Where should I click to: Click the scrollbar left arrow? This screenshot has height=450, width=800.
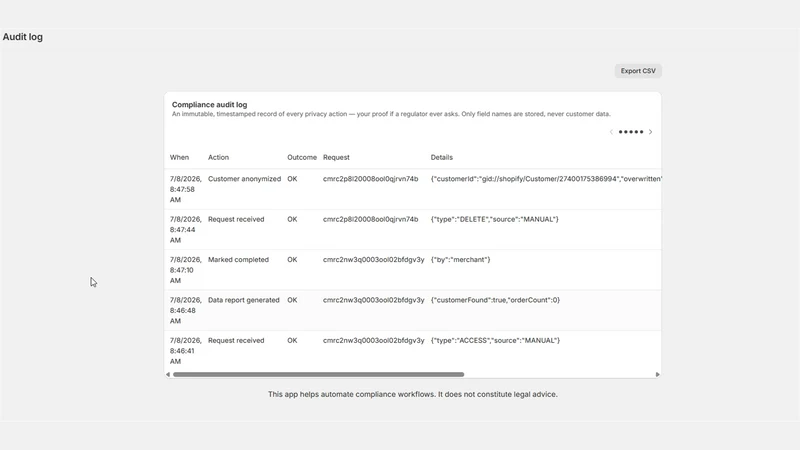pyautogui.click(x=168, y=374)
